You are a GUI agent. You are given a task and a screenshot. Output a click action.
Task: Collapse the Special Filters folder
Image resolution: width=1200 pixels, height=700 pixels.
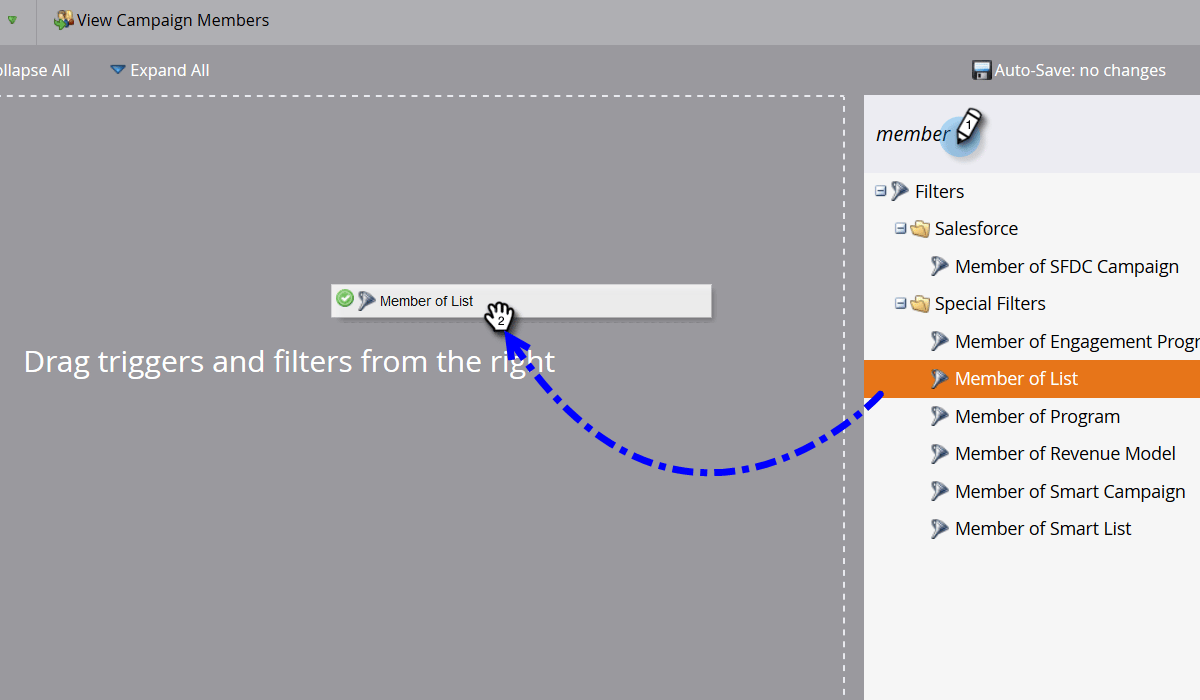click(x=900, y=303)
